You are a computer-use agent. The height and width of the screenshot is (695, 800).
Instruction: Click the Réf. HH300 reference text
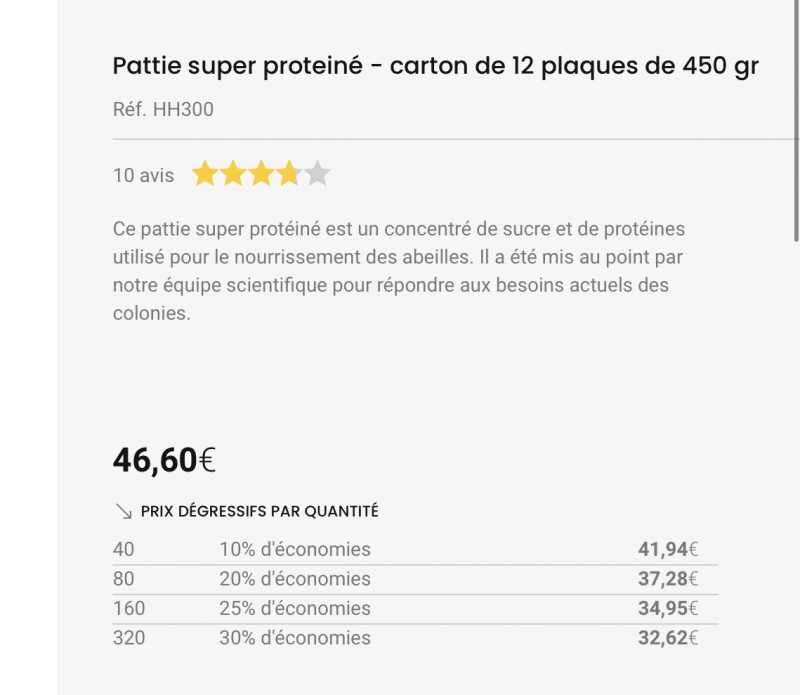[163, 110]
